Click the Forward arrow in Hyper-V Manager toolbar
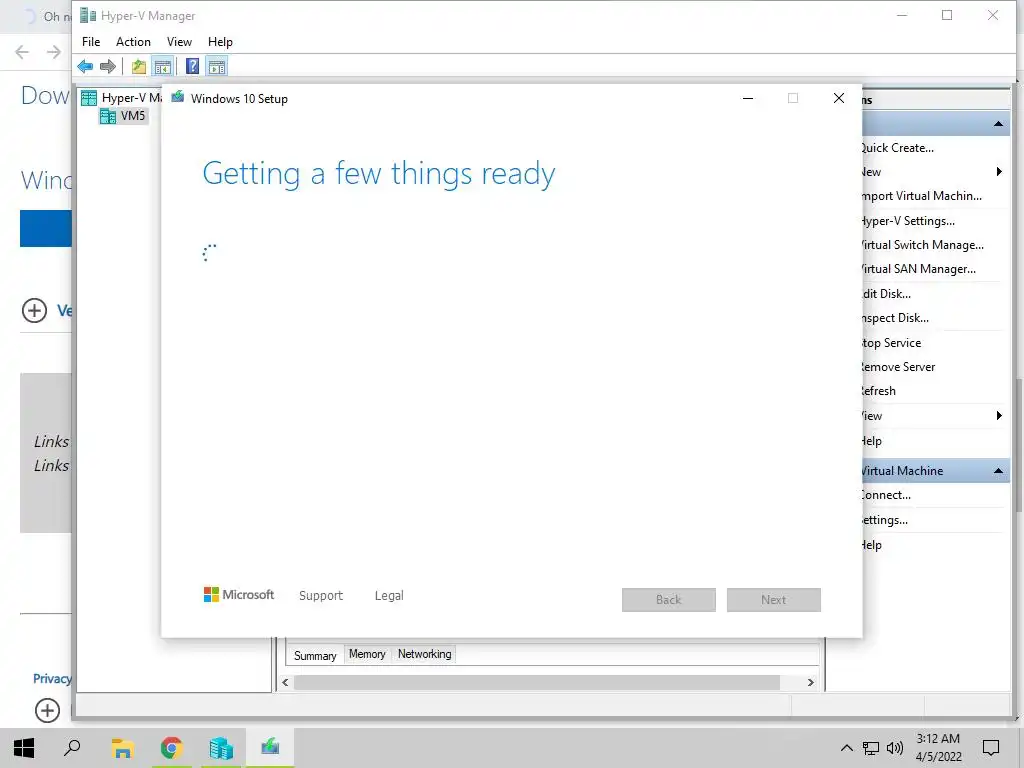 pos(108,66)
